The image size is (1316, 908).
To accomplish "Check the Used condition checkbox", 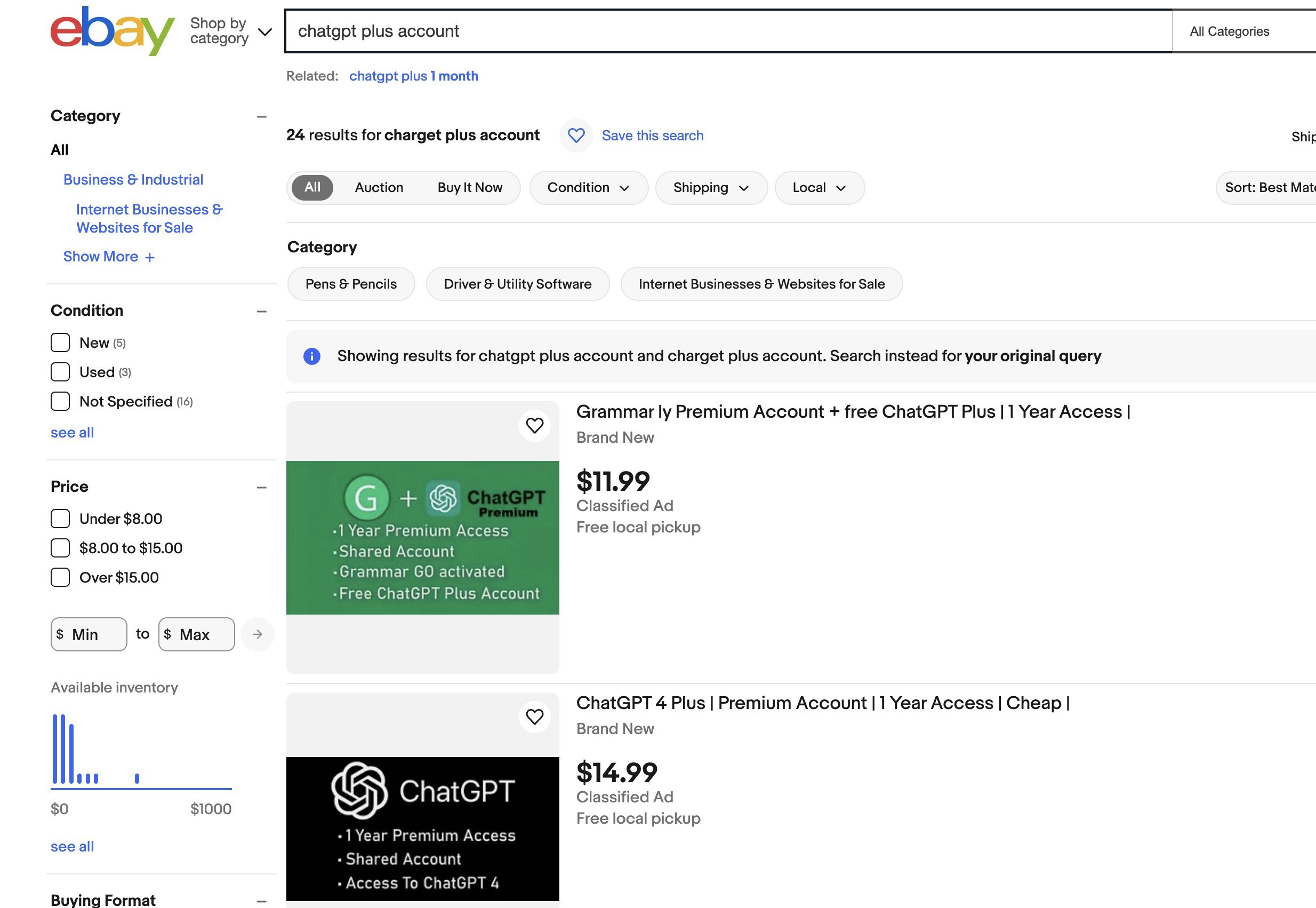I will point(60,372).
